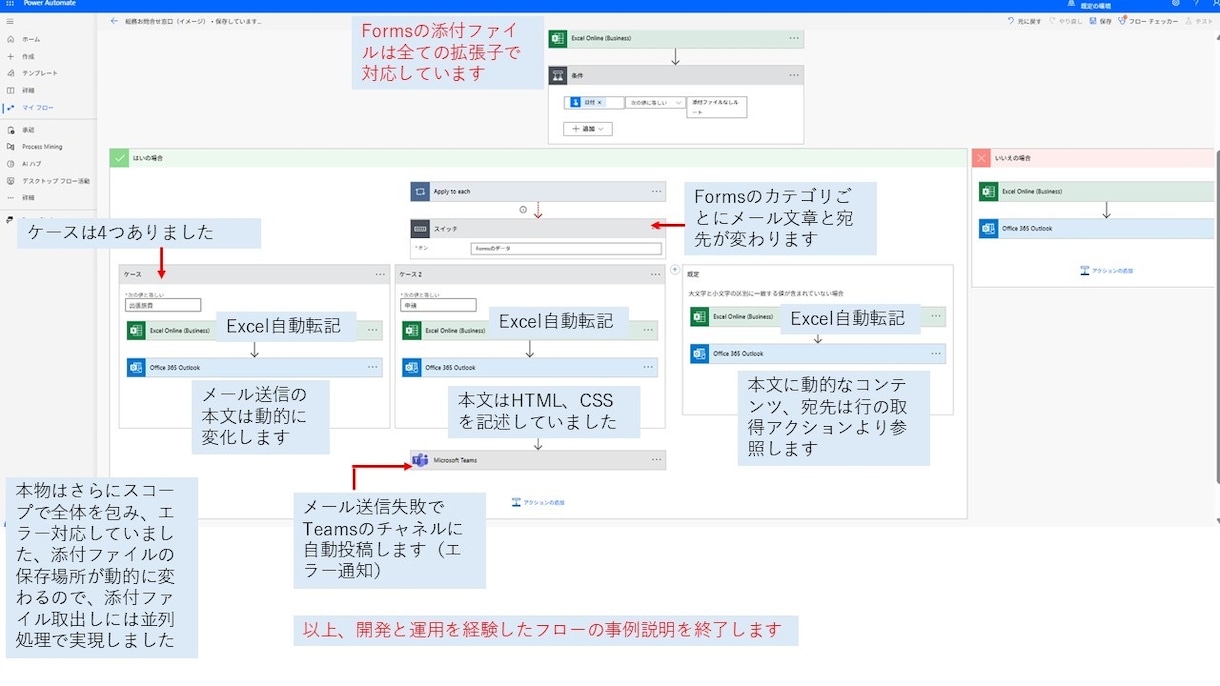1220x686 pixels.
Task: Open フロー チェッカー
Action: [x=1148, y=21]
